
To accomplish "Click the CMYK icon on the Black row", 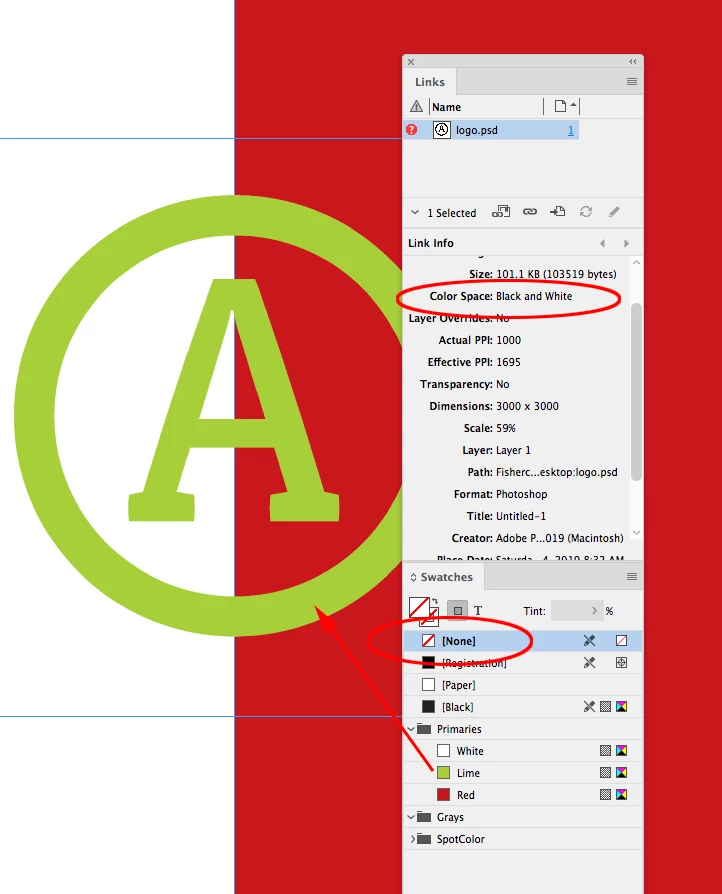I will (622, 707).
